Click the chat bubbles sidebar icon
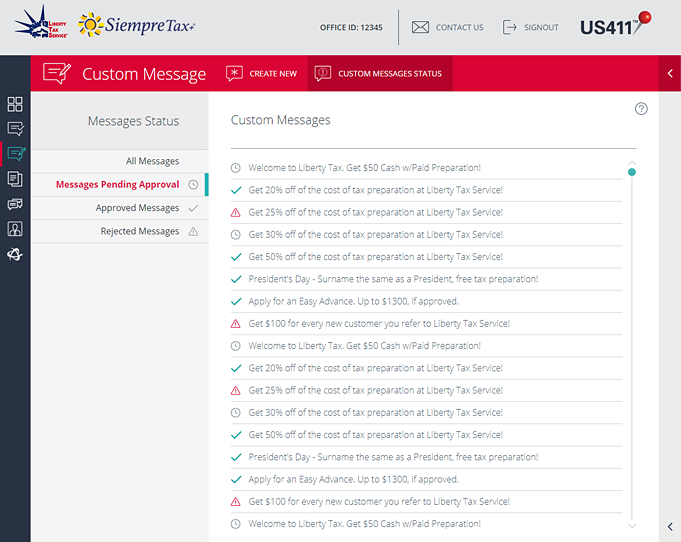The height and width of the screenshot is (542, 681). point(15,204)
